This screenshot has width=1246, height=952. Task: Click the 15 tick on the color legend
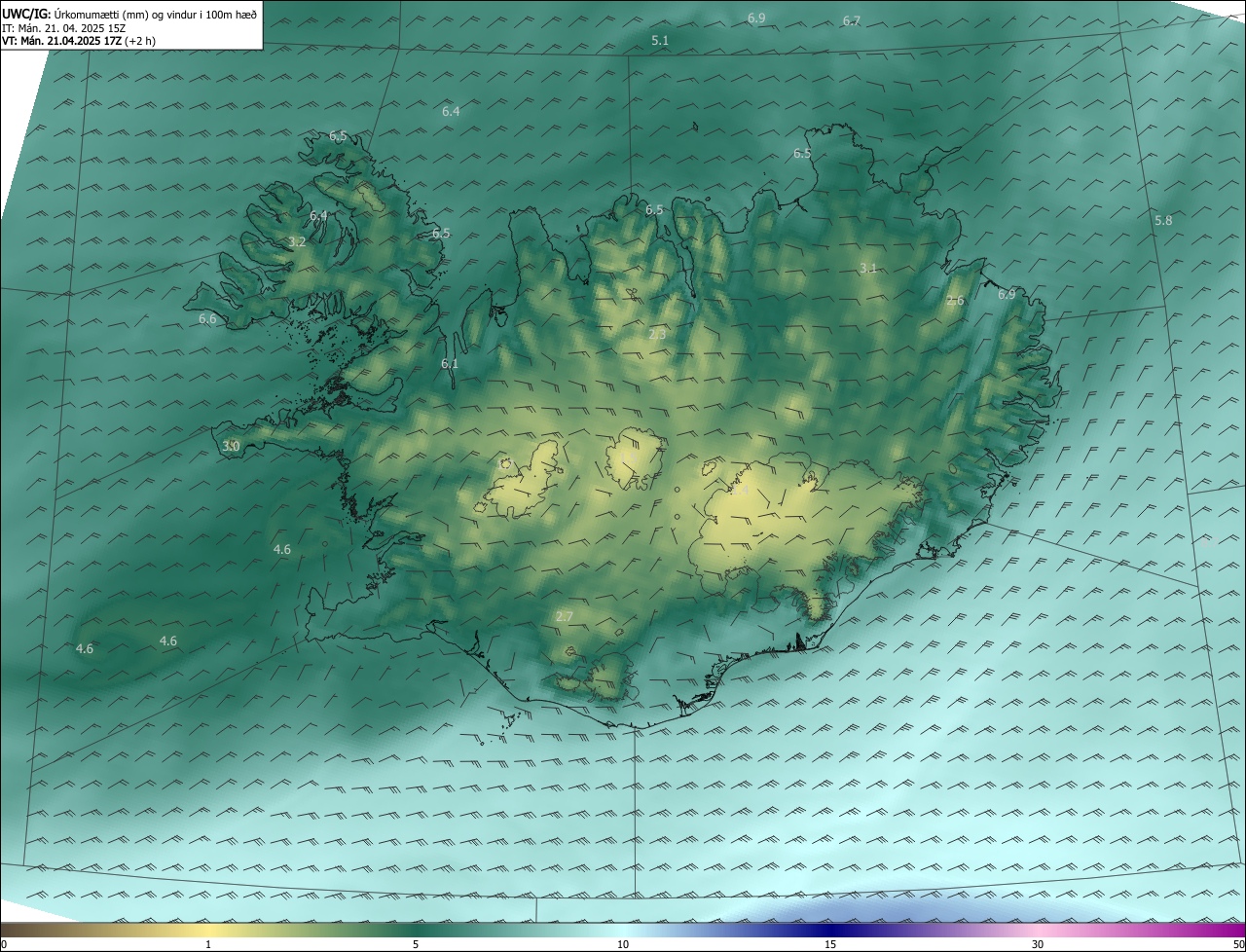[x=830, y=944]
